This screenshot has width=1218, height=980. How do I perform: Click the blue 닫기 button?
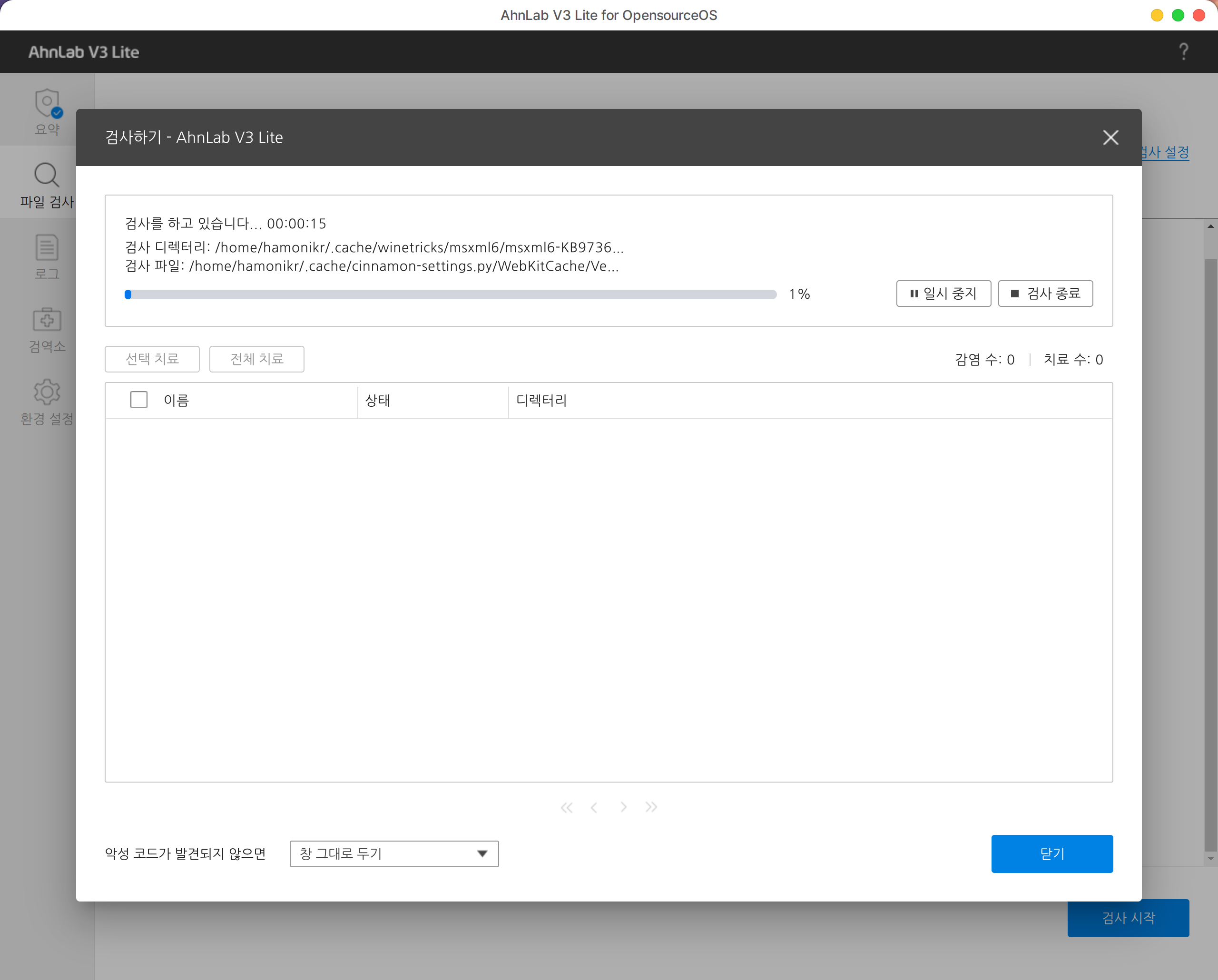[x=1052, y=854]
